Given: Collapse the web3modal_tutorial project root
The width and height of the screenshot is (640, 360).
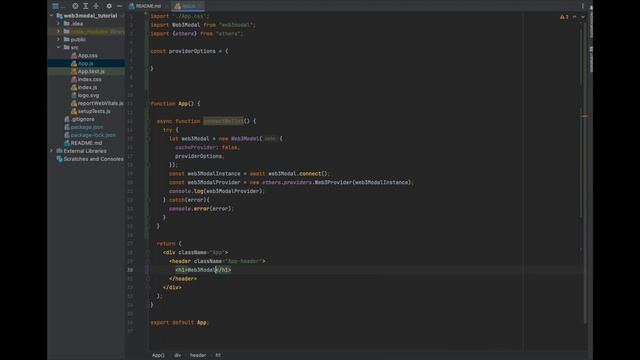Looking at the screenshot, I should (x=51, y=16).
